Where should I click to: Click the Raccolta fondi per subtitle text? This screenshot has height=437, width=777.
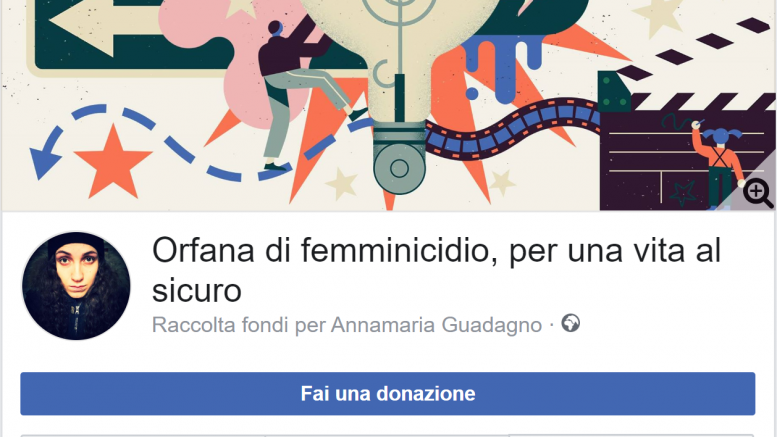pyautogui.click(x=239, y=325)
